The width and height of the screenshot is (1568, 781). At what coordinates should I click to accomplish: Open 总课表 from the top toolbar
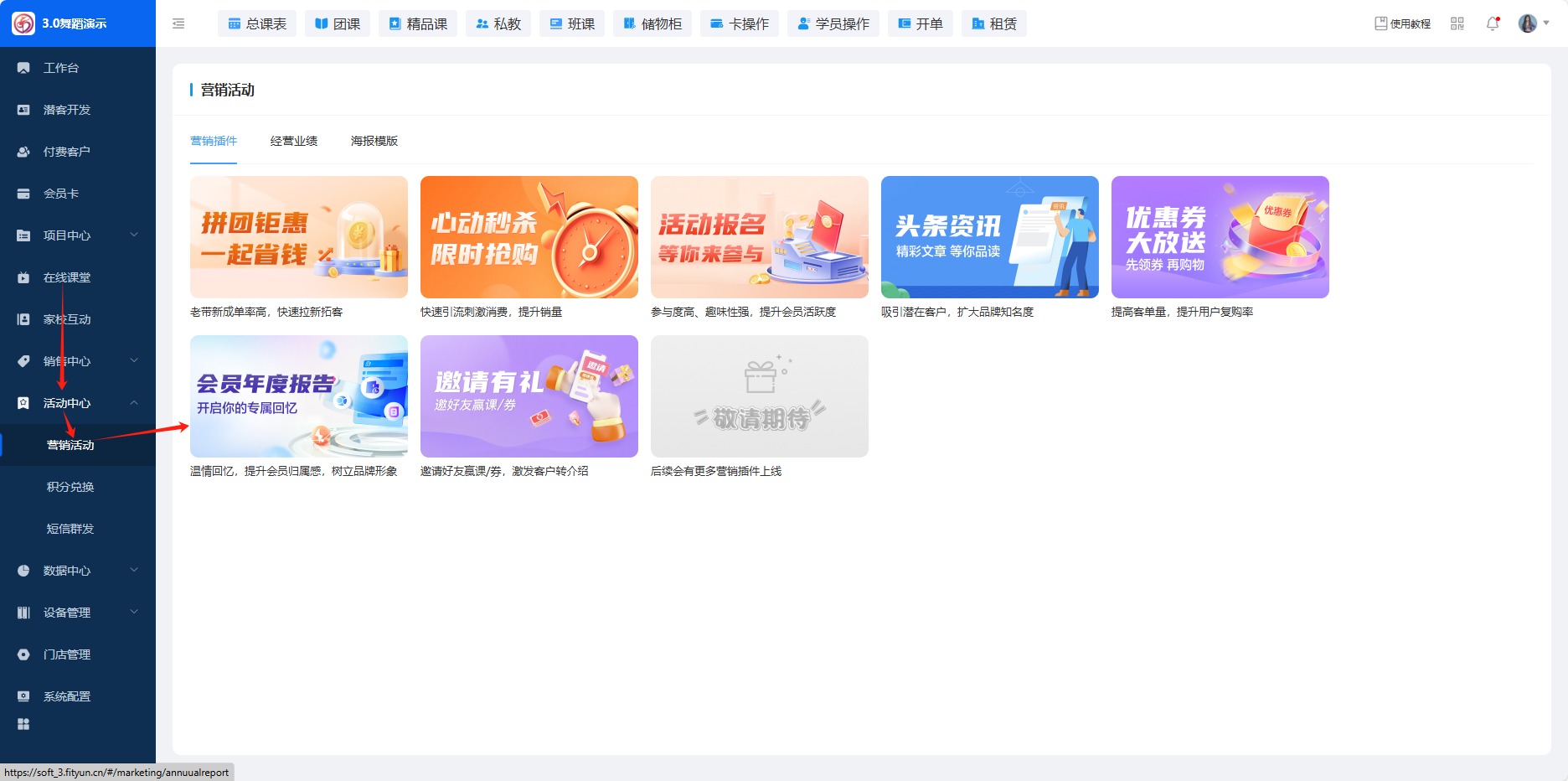[257, 23]
